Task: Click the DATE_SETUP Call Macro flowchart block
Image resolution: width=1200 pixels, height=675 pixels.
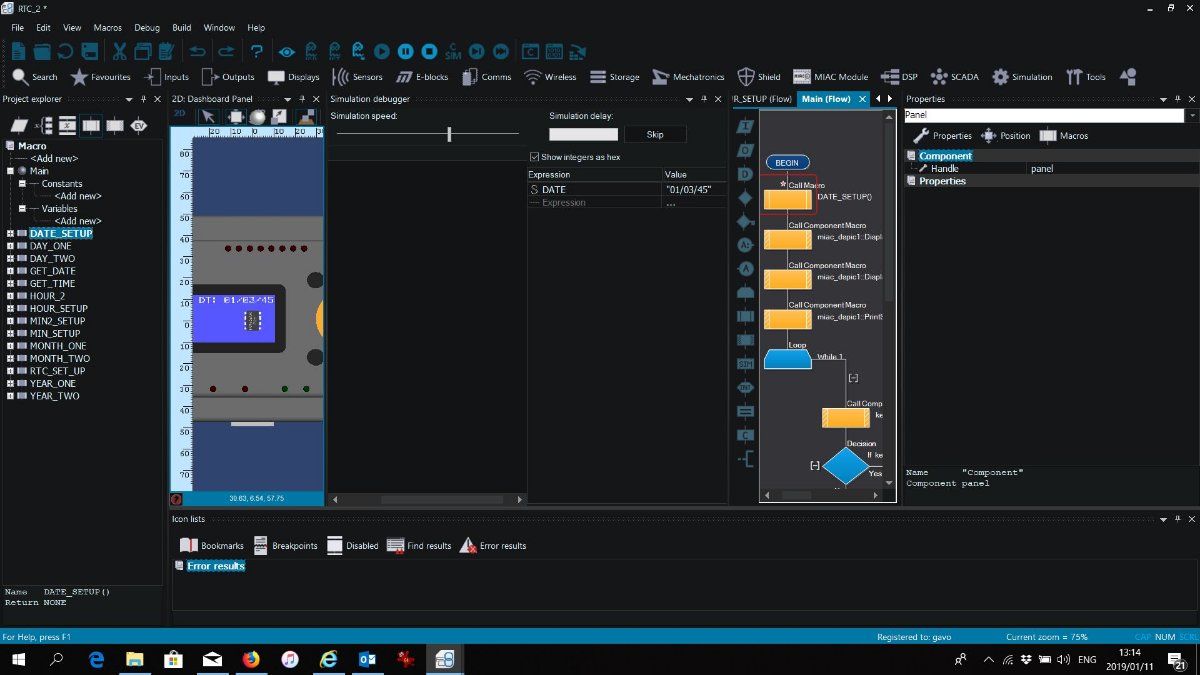Action: click(x=787, y=199)
